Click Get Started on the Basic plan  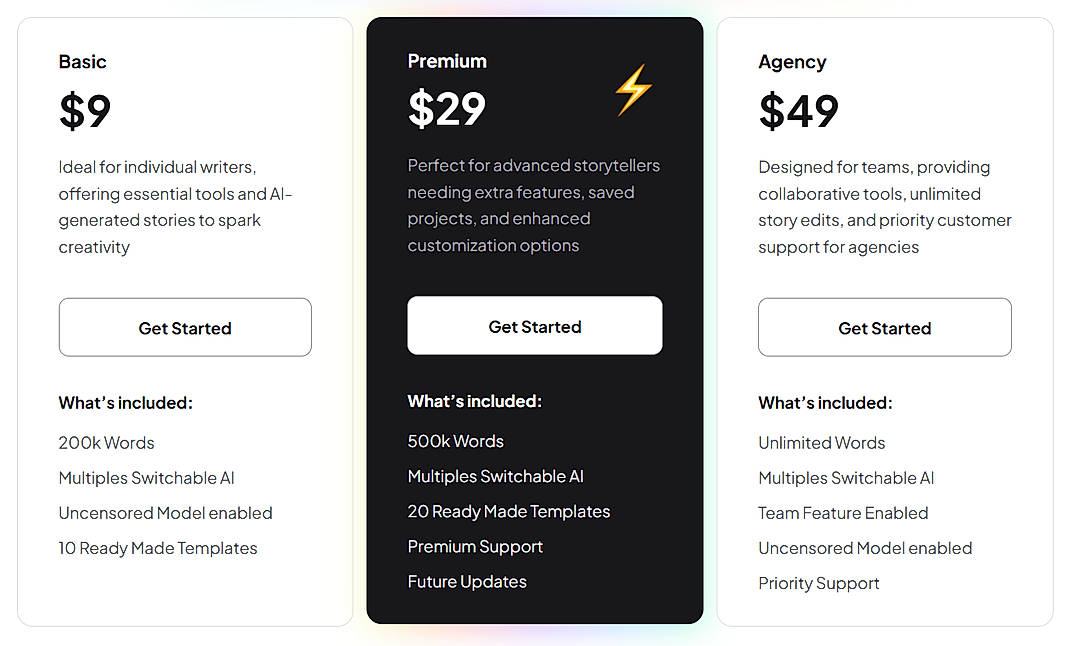point(185,327)
